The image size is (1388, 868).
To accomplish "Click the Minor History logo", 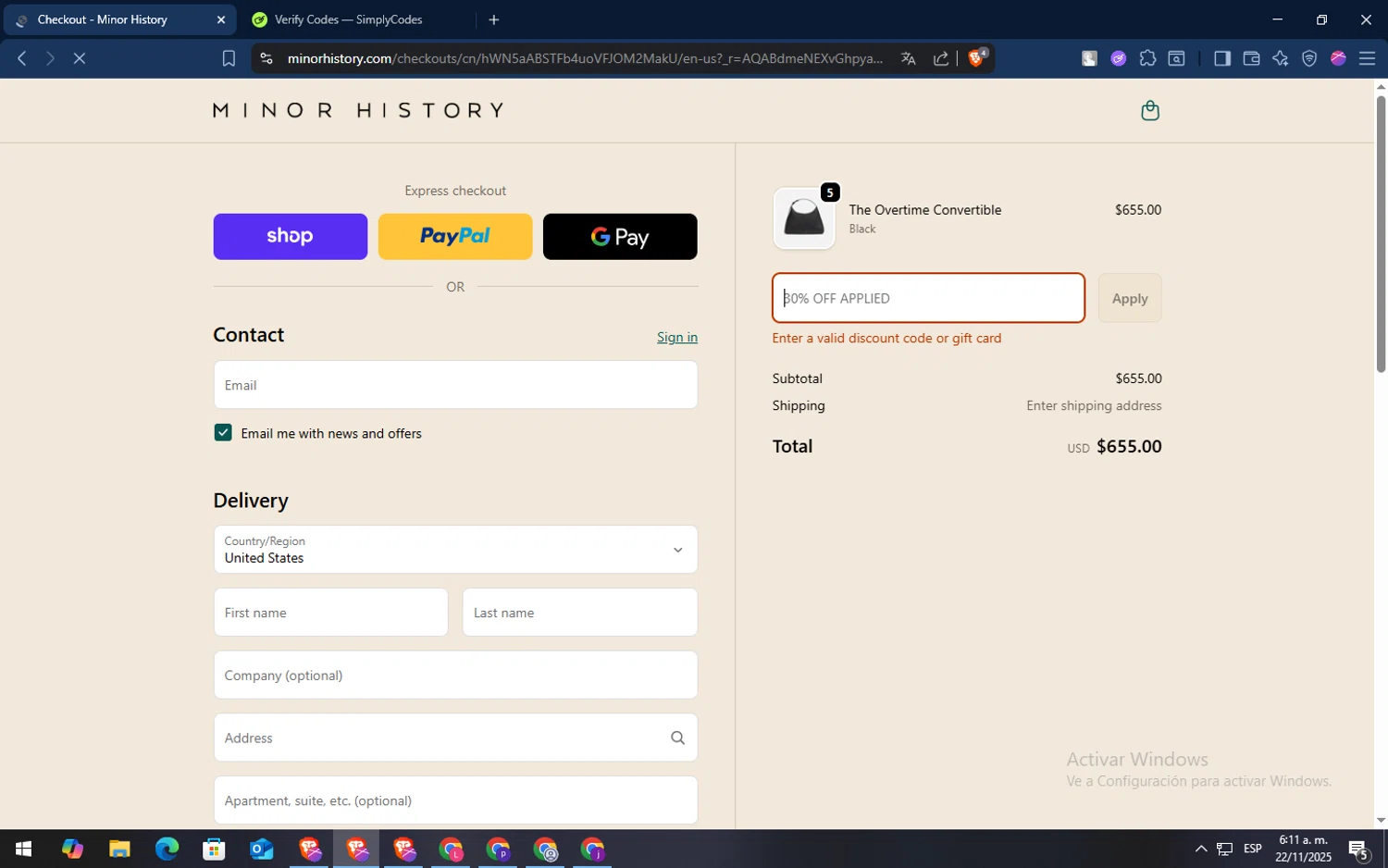I will pos(359,110).
